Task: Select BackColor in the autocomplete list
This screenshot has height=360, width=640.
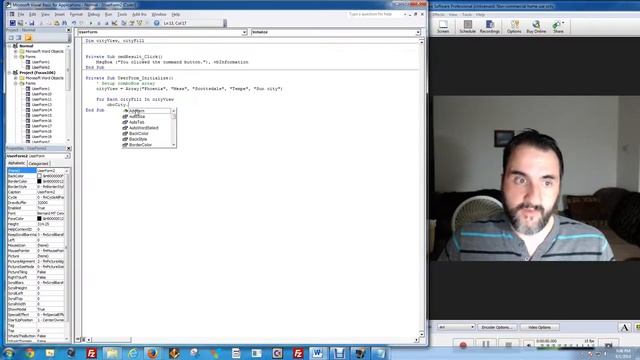Action: [138, 133]
